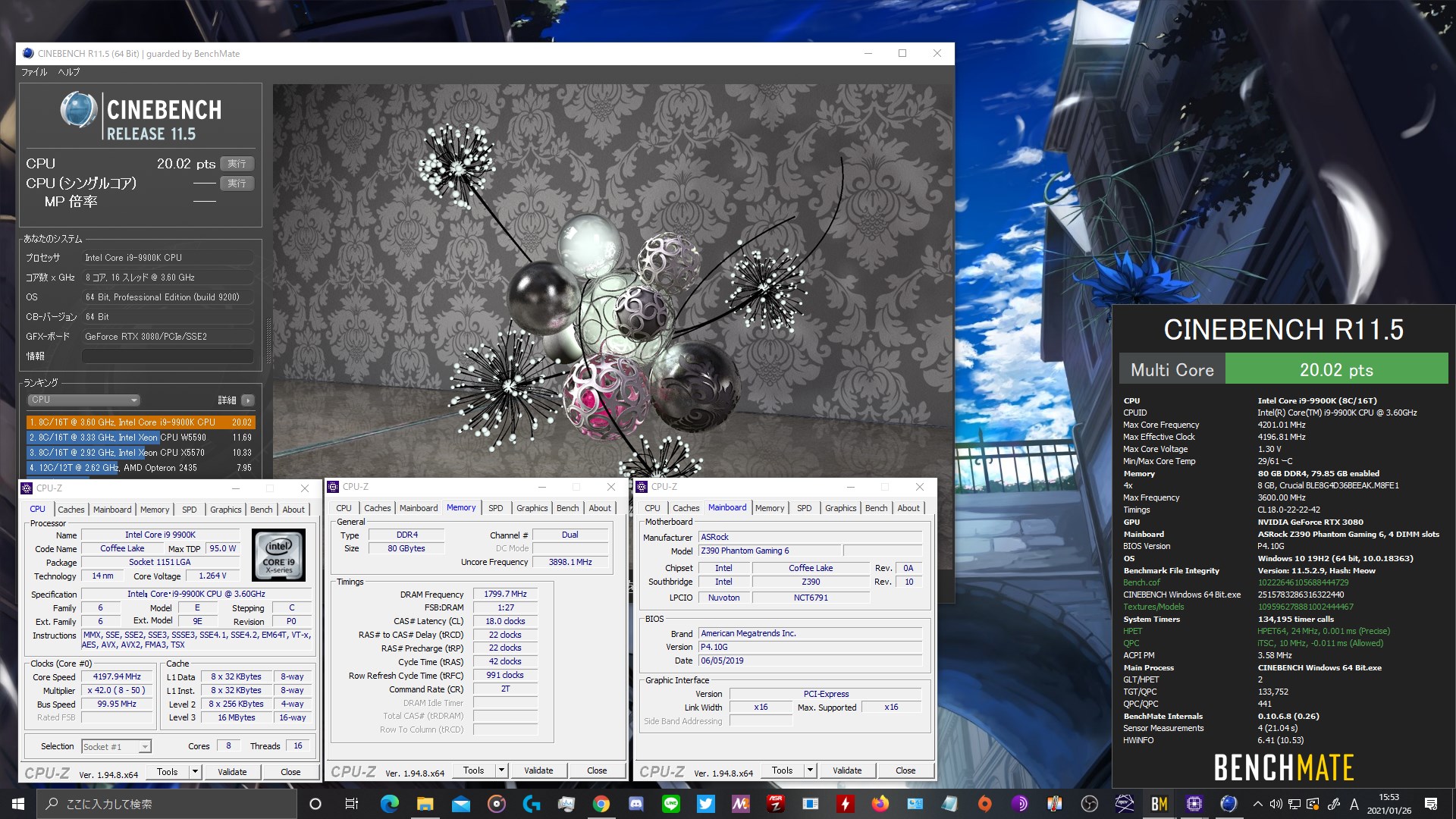
Task: Open SPD tab in left CPU-Z window
Action: click(190, 510)
